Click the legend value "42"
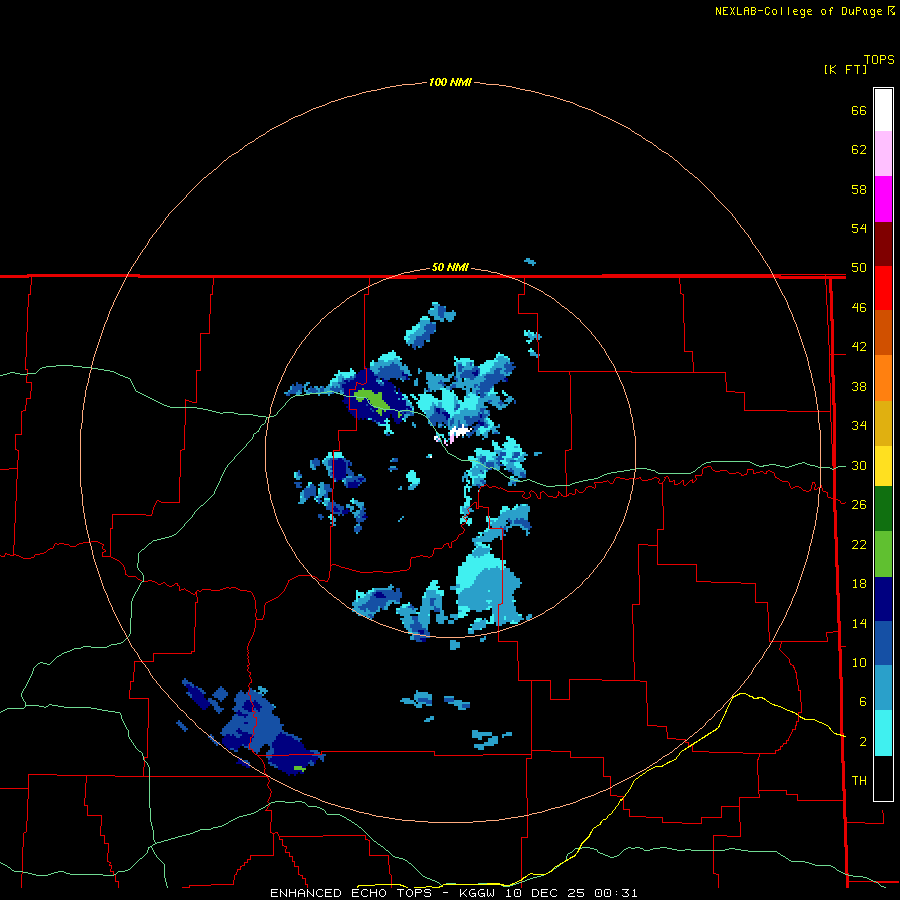 pos(859,347)
